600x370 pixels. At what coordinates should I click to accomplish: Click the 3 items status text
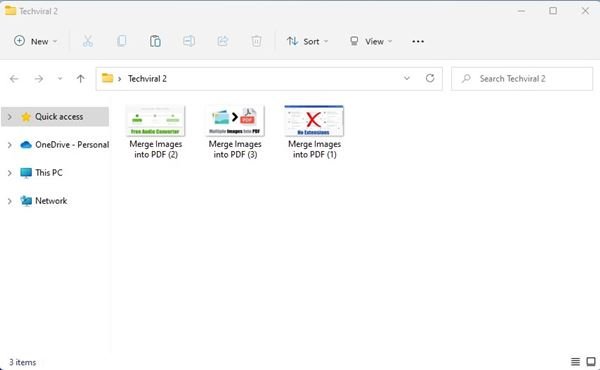click(23, 362)
